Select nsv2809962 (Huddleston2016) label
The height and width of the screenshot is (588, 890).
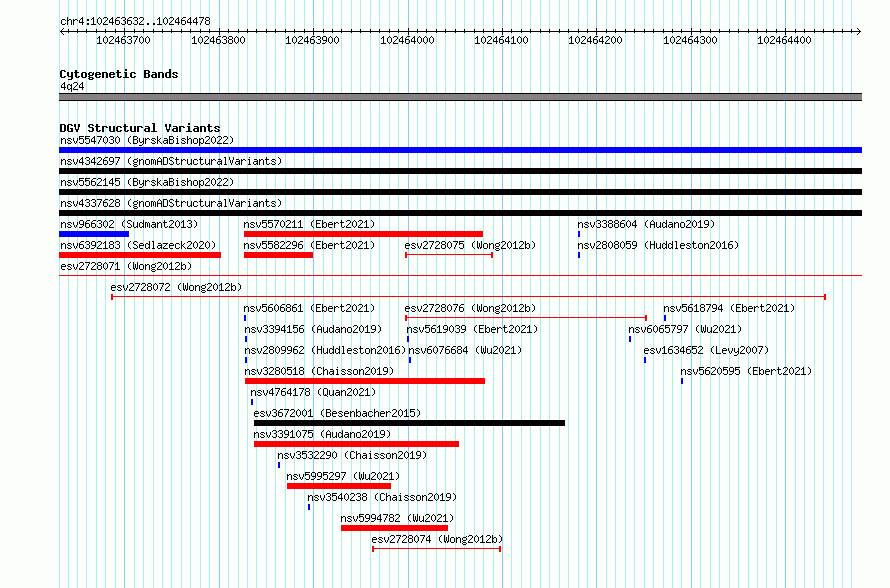point(325,350)
